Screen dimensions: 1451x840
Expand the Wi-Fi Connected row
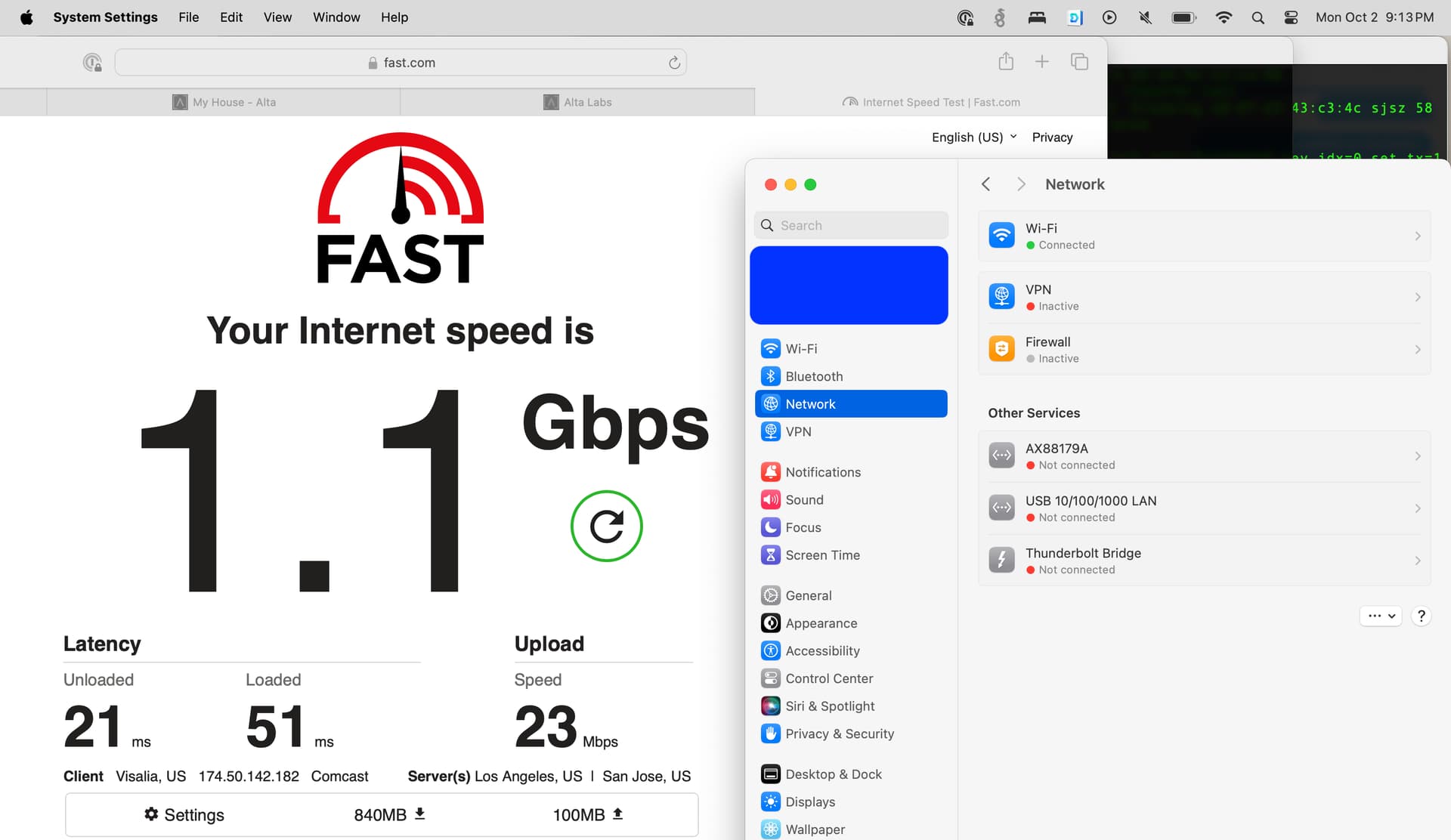(x=1204, y=236)
